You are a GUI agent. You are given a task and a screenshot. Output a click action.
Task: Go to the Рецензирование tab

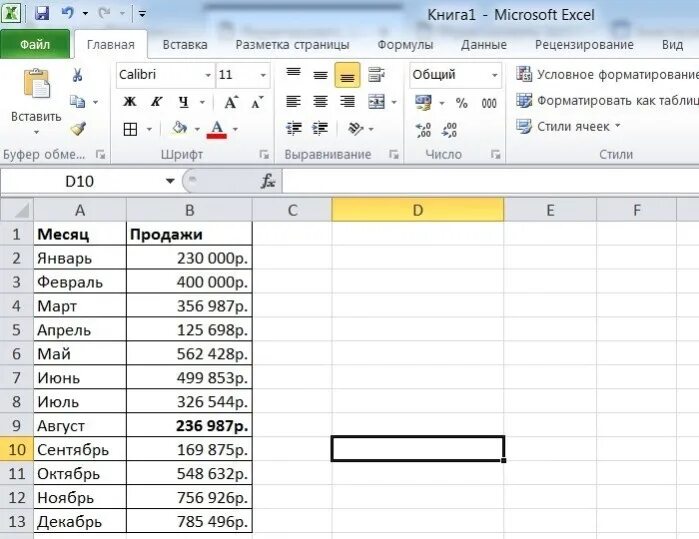point(584,45)
